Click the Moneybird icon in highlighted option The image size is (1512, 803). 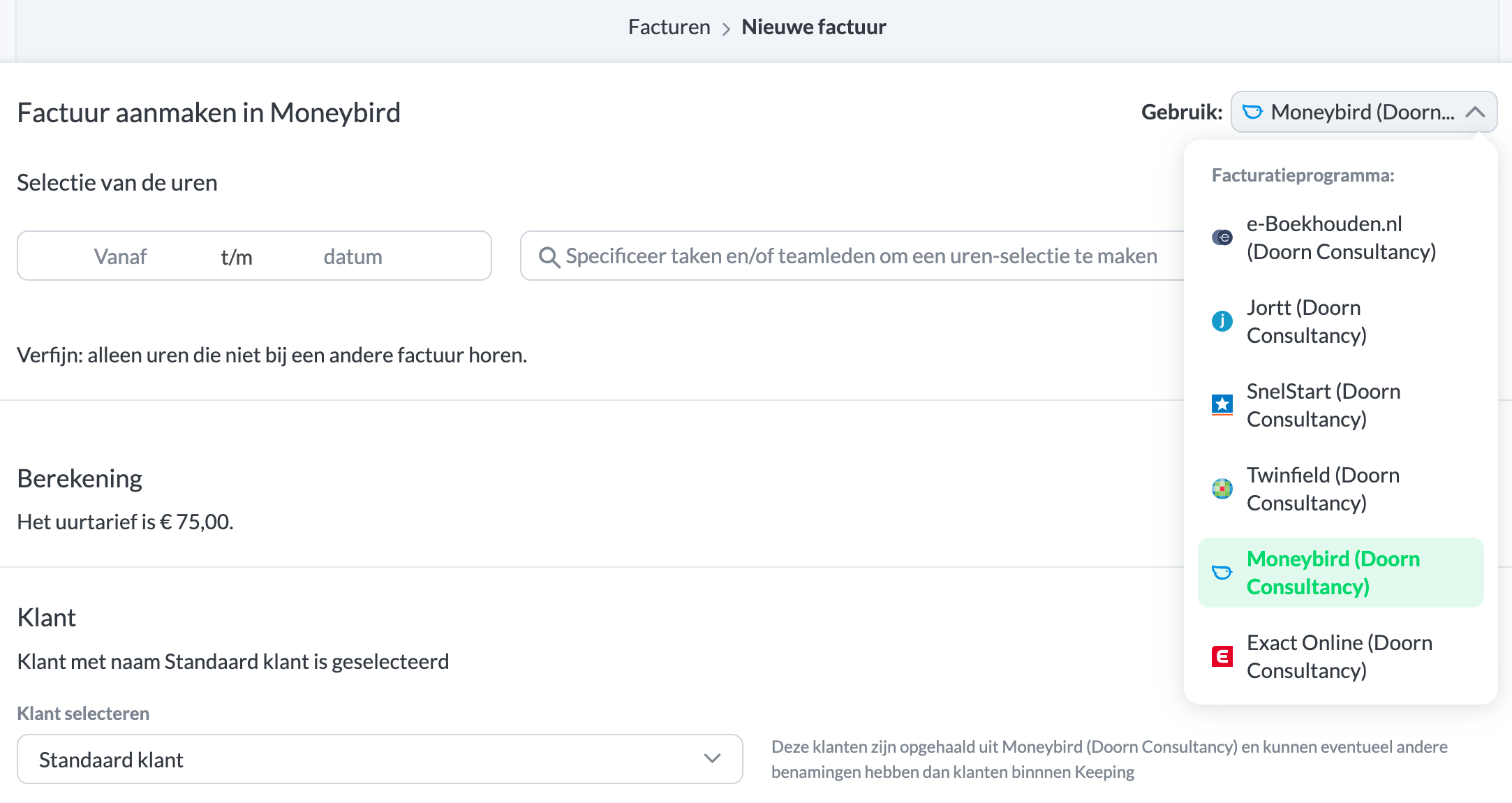point(1222,573)
